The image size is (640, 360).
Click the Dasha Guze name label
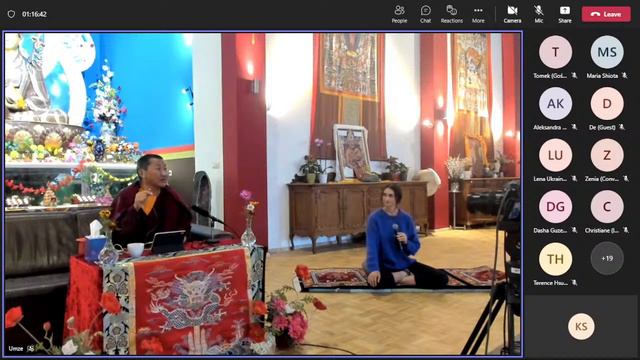pos(550,231)
